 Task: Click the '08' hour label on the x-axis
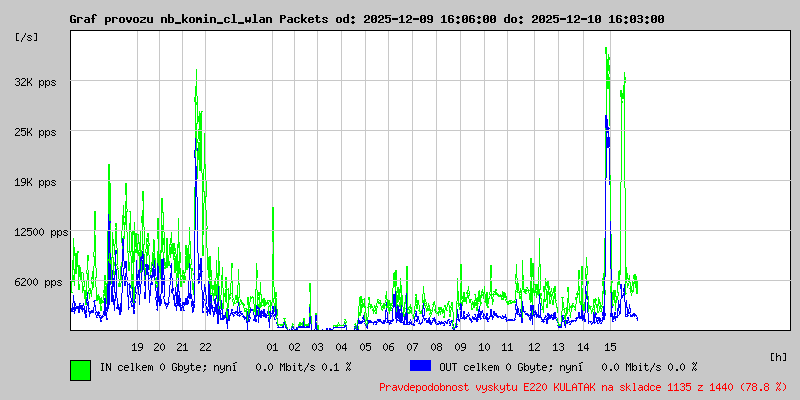(436, 347)
